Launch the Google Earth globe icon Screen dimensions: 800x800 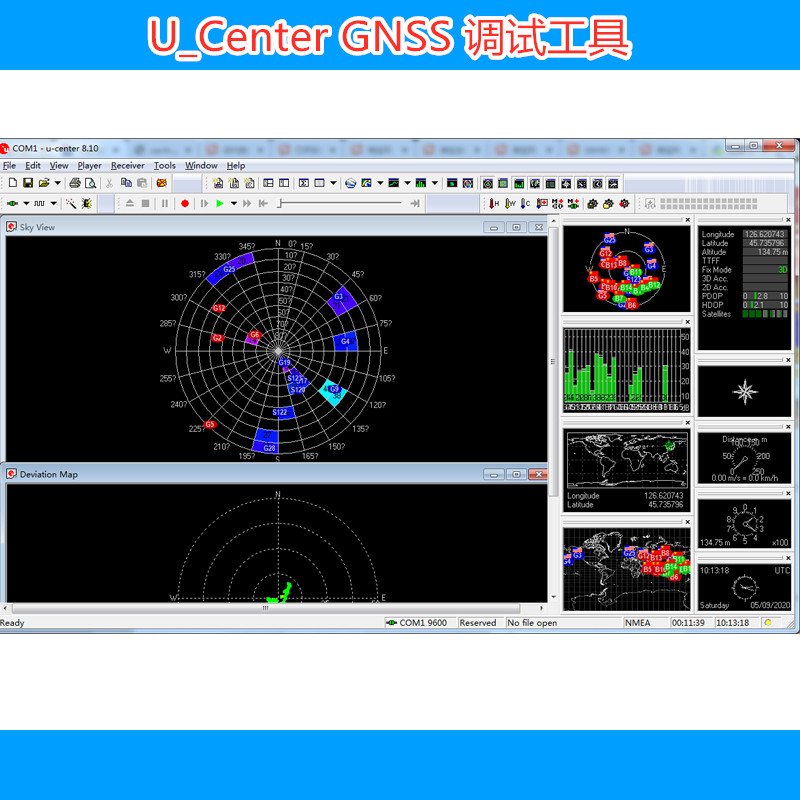[x=351, y=183]
